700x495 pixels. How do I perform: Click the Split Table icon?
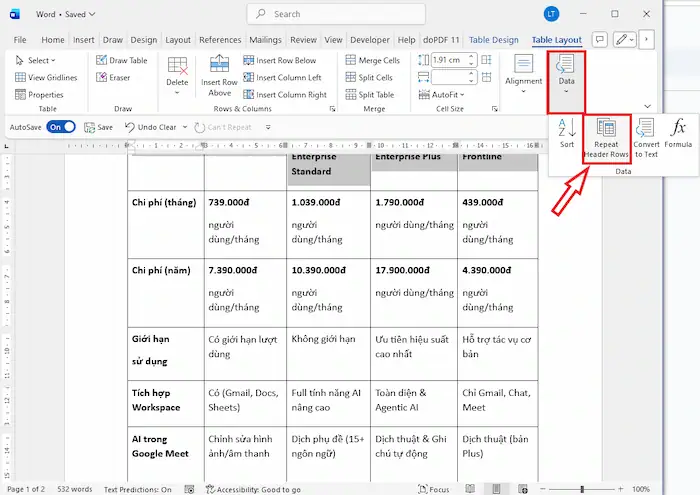(x=369, y=94)
